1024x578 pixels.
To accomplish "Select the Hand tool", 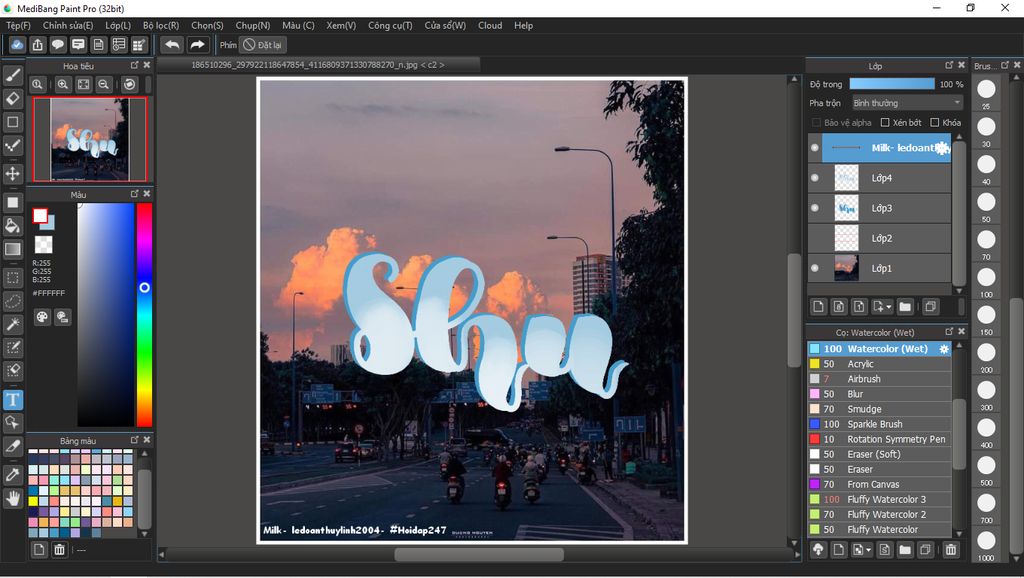I will [12, 499].
